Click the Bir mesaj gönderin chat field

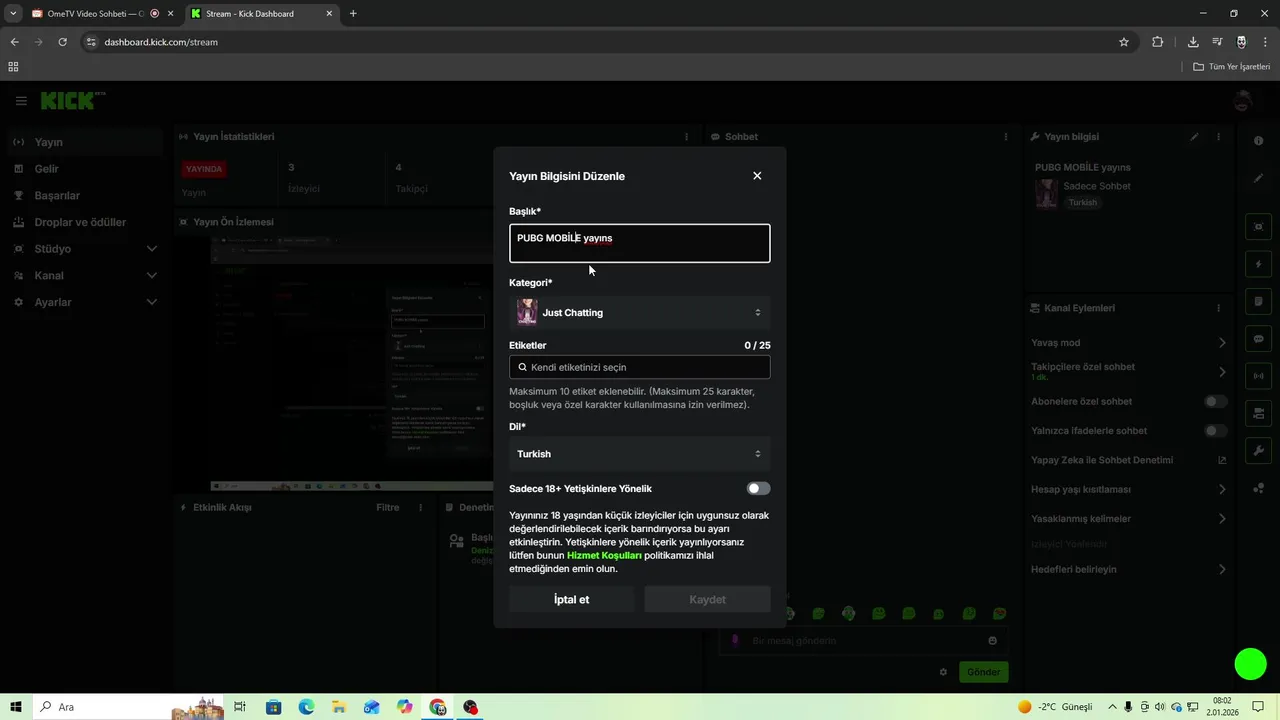[865, 641]
